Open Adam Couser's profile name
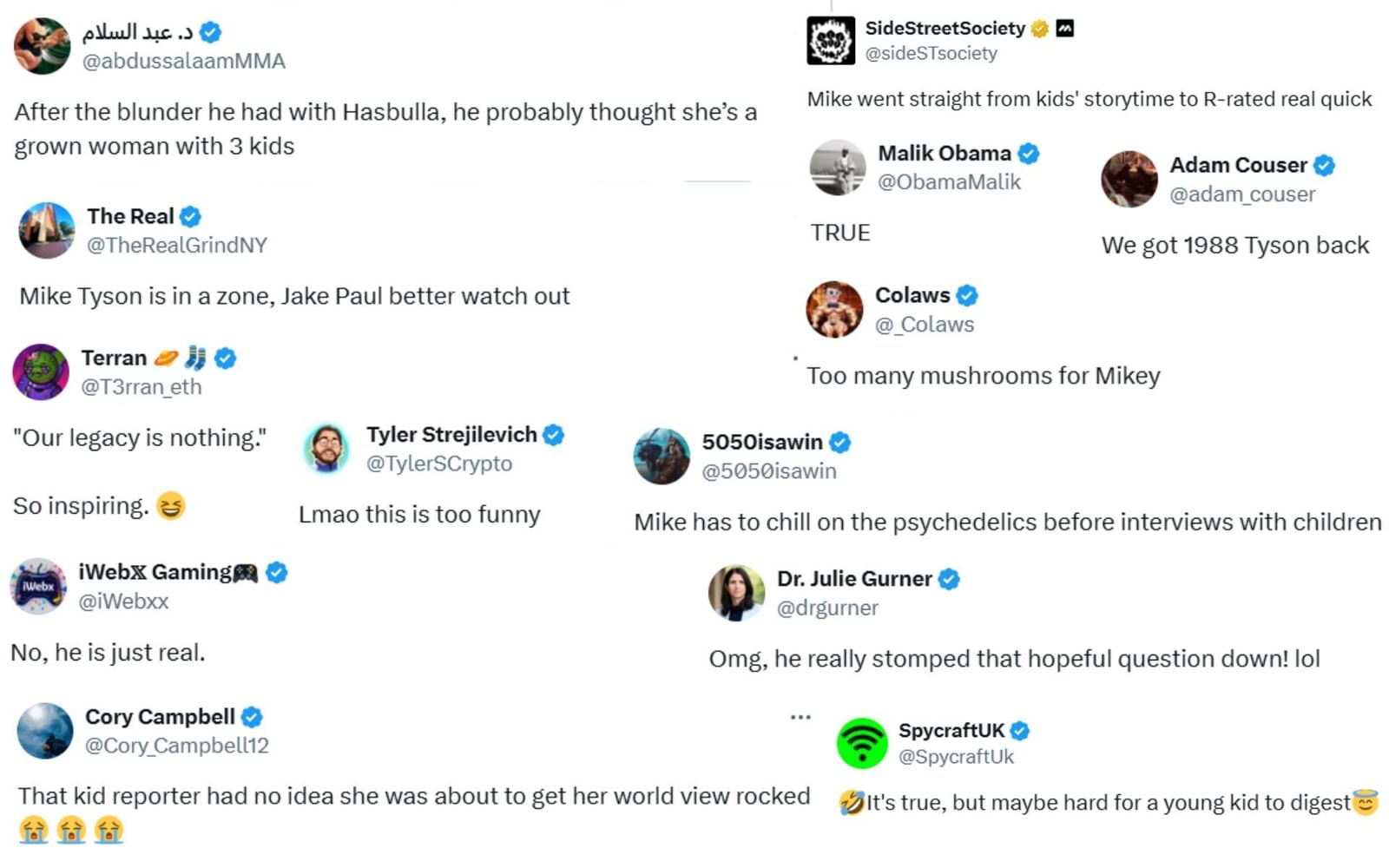1389x868 pixels. click(x=1237, y=165)
